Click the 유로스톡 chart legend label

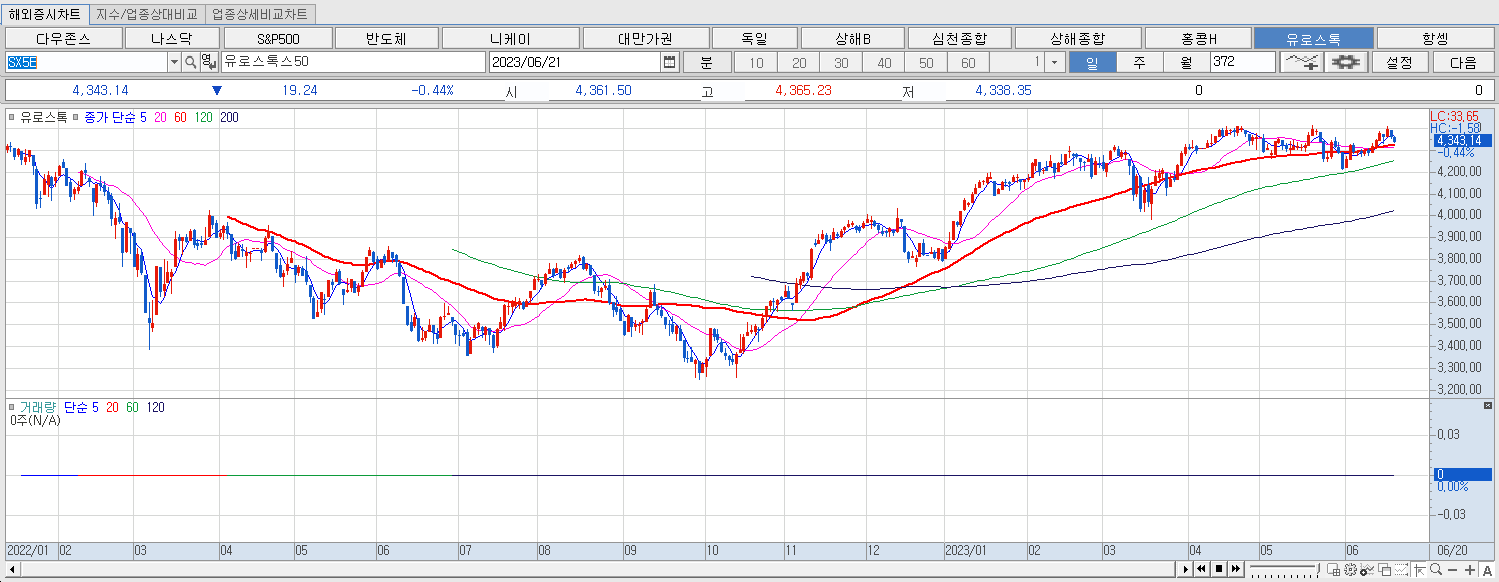pyautogui.click(x=43, y=117)
